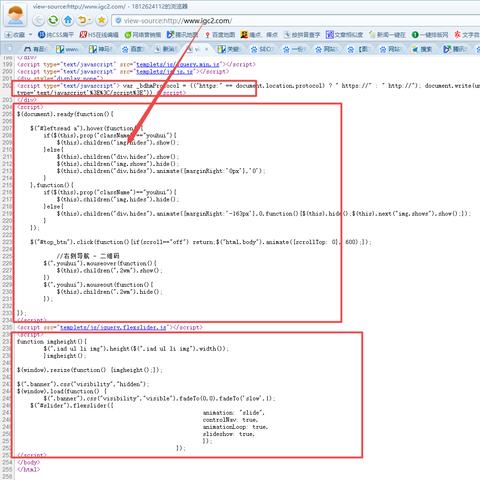Switch to the 新浪 tab

pyautogui.click(x=165, y=49)
